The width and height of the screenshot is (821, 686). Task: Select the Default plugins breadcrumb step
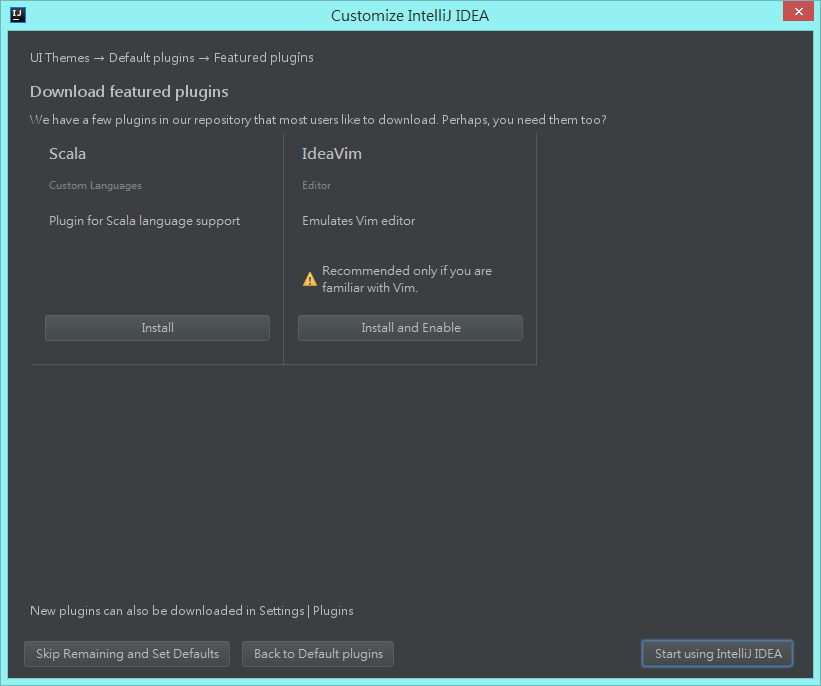(151, 58)
